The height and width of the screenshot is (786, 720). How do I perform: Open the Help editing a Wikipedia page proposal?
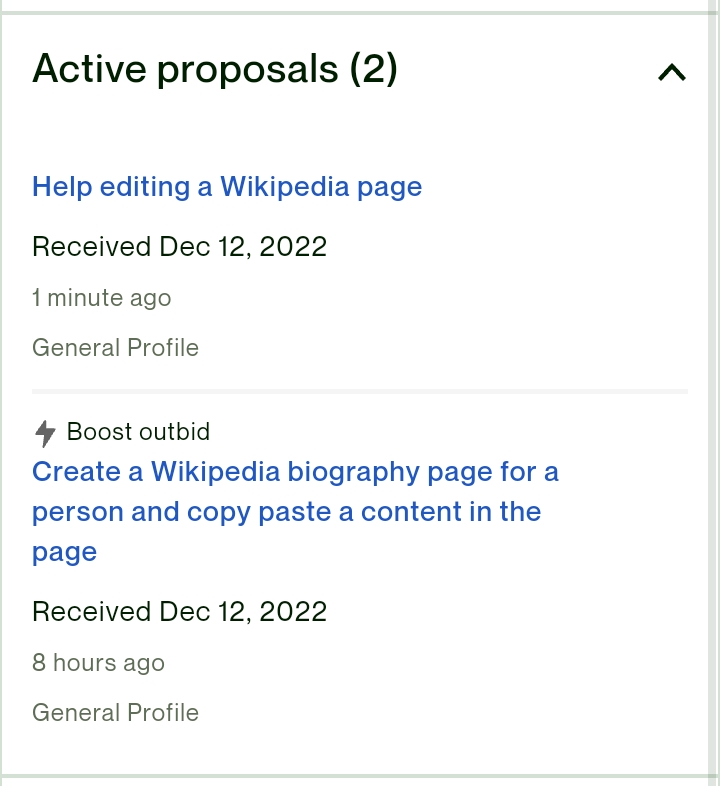pyautogui.click(x=227, y=187)
